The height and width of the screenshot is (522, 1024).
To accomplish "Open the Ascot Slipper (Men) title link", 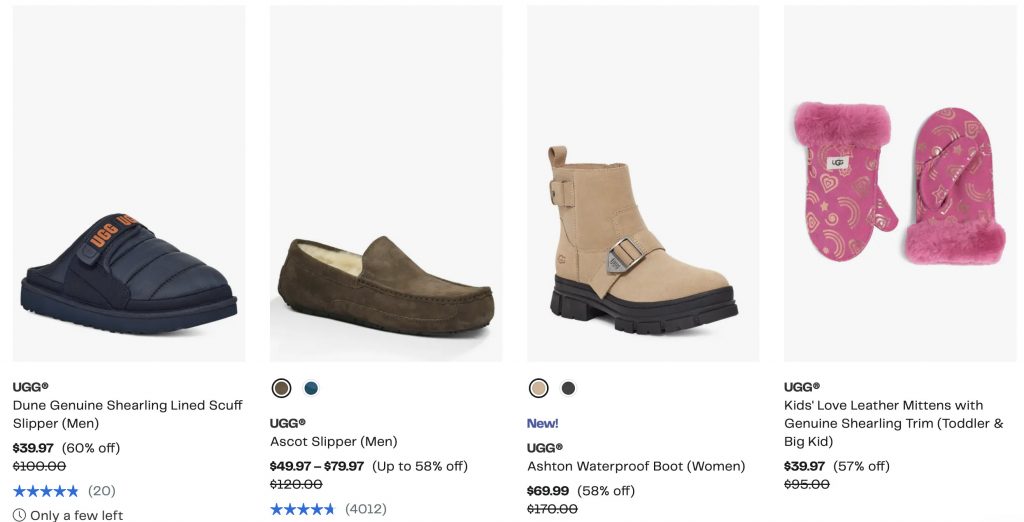I will (x=333, y=441).
